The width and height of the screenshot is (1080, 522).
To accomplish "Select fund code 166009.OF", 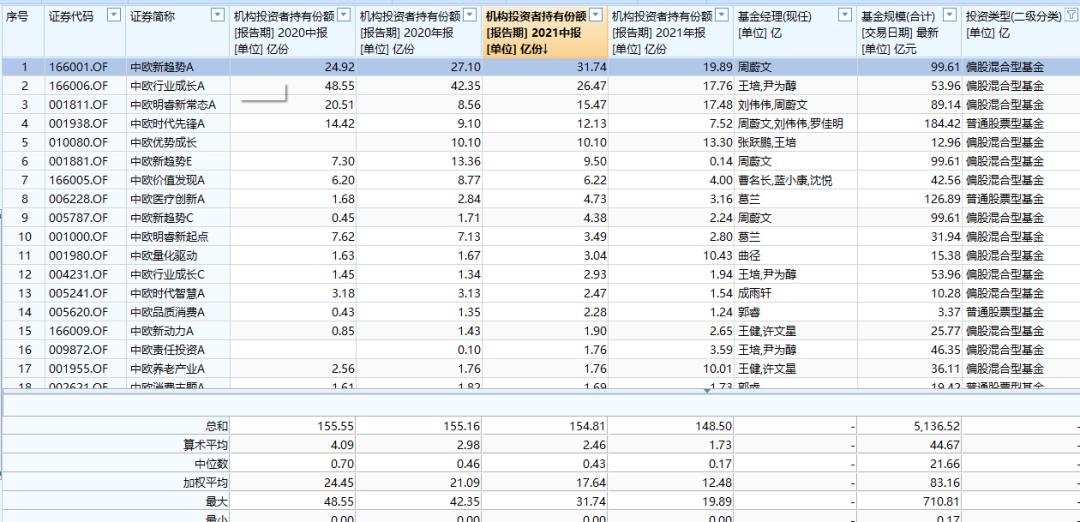I will click(79, 331).
